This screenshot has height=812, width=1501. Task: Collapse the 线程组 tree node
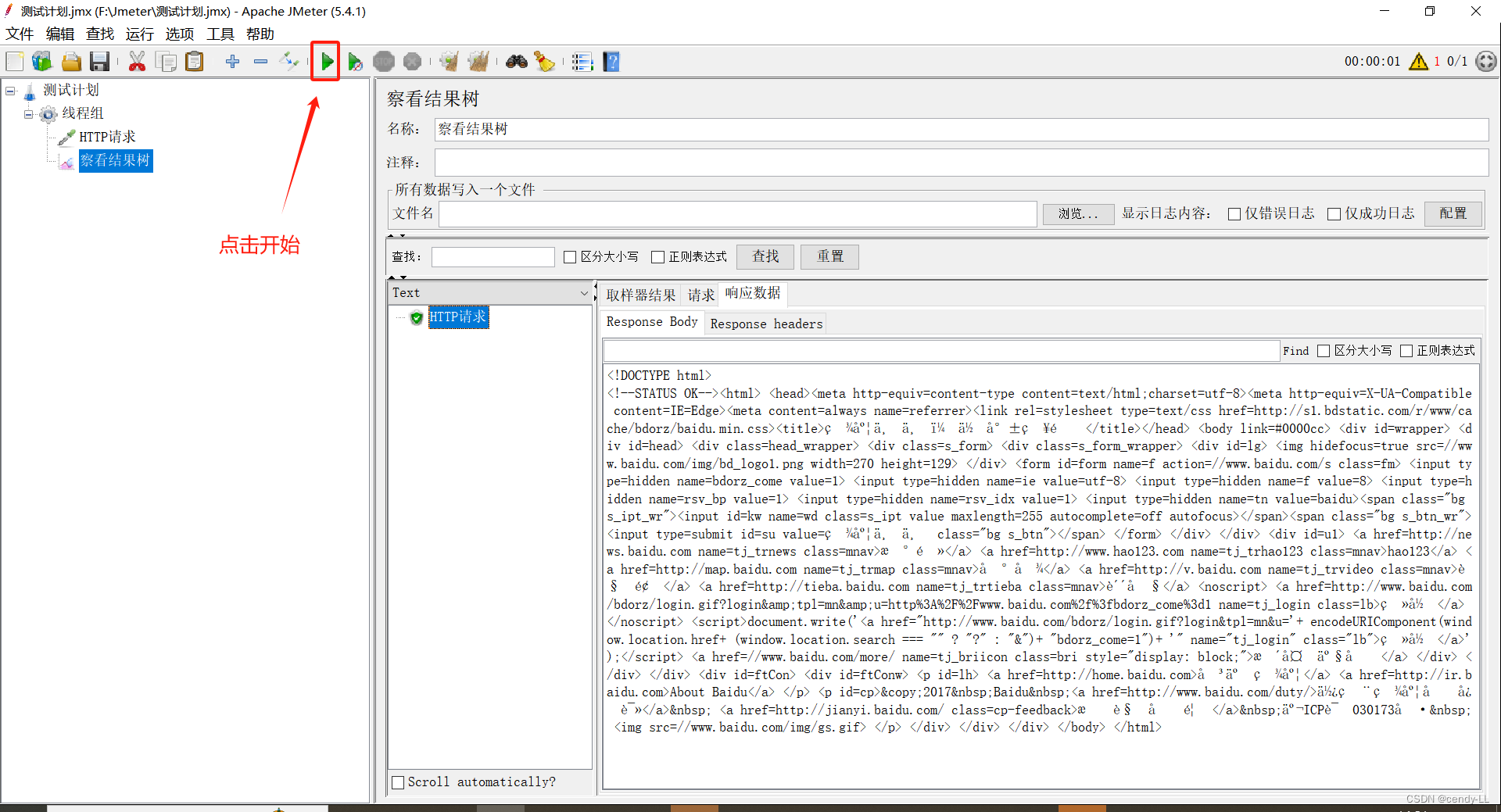pyautogui.click(x=28, y=114)
